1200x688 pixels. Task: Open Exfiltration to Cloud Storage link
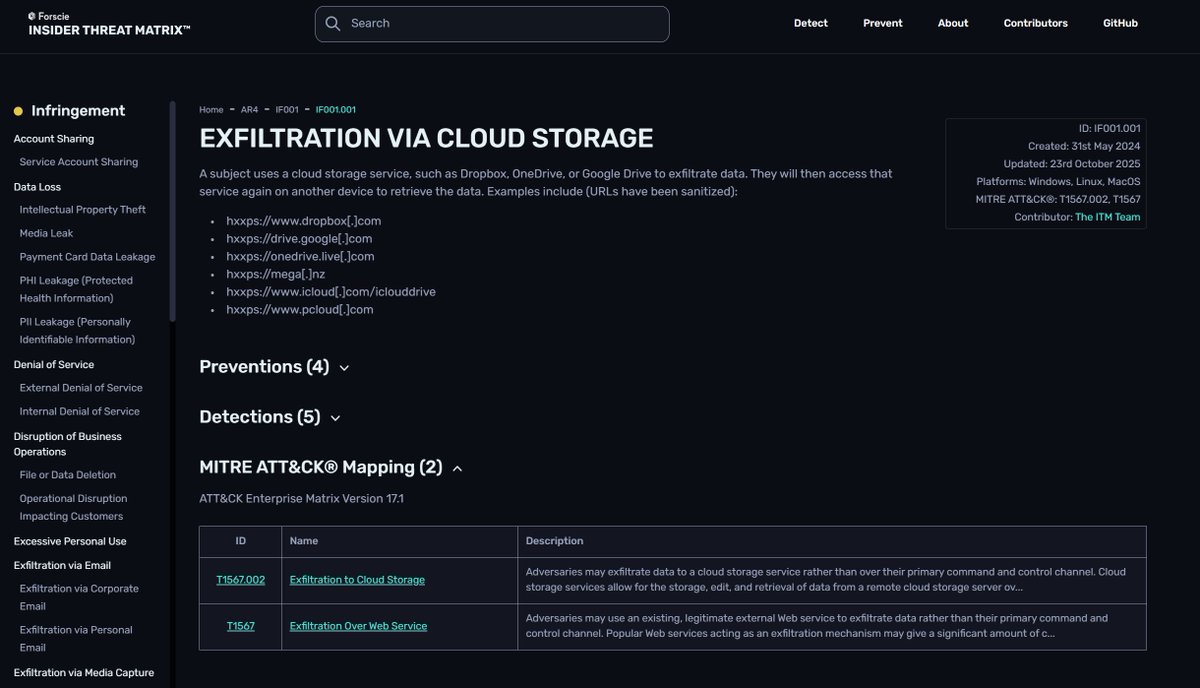[x=357, y=580]
